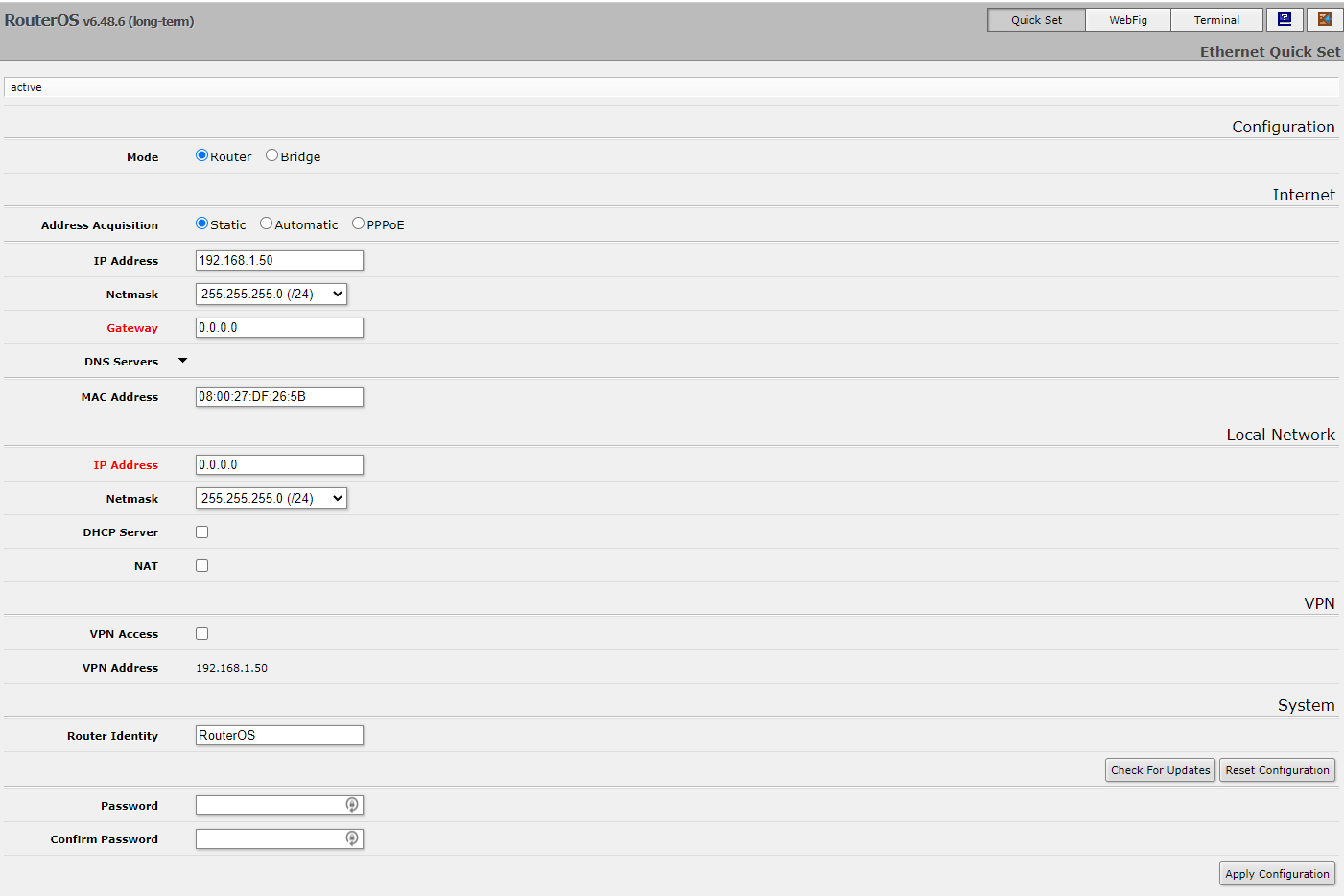Enable NAT

click(201, 565)
